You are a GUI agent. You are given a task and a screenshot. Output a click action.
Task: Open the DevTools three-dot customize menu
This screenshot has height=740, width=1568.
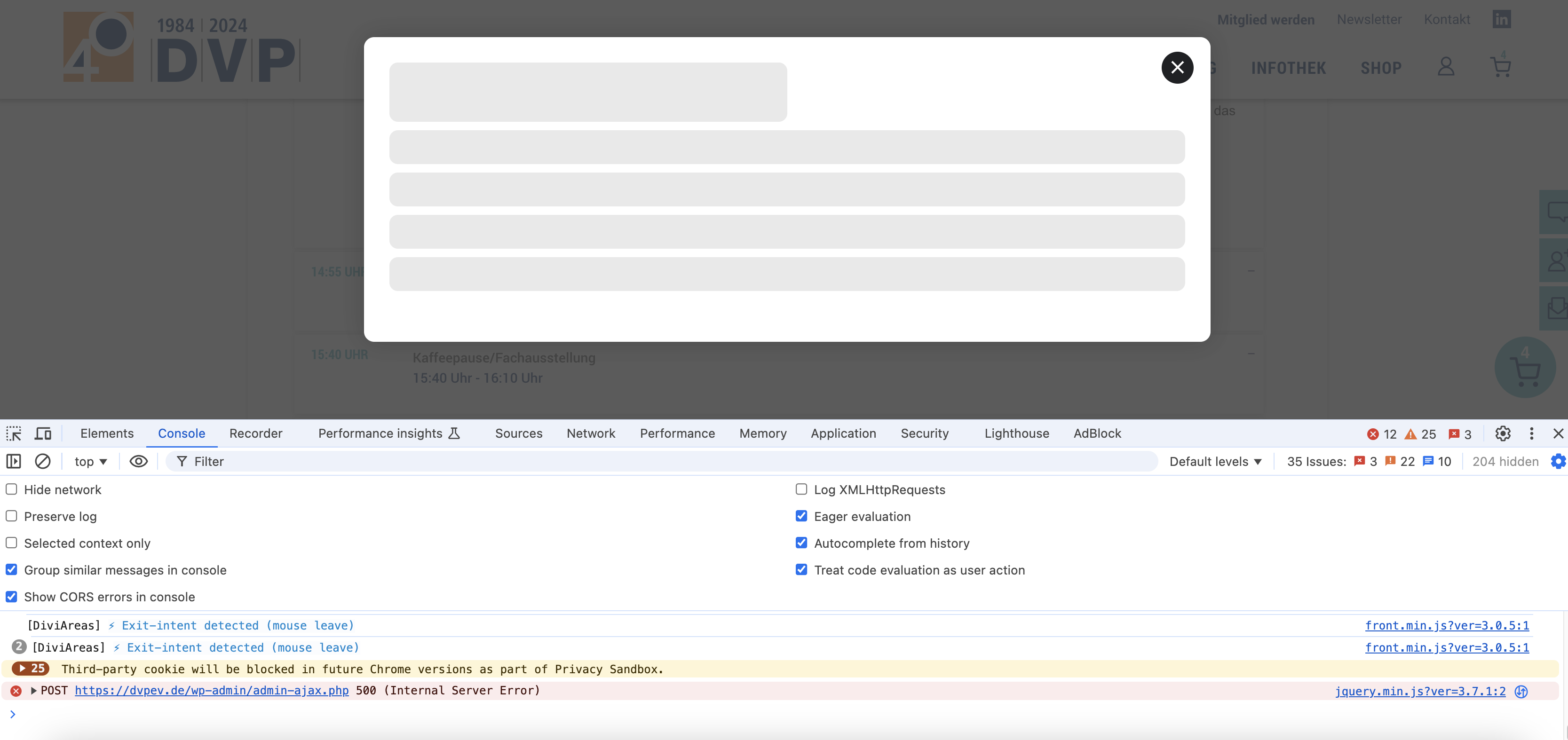pyautogui.click(x=1531, y=433)
